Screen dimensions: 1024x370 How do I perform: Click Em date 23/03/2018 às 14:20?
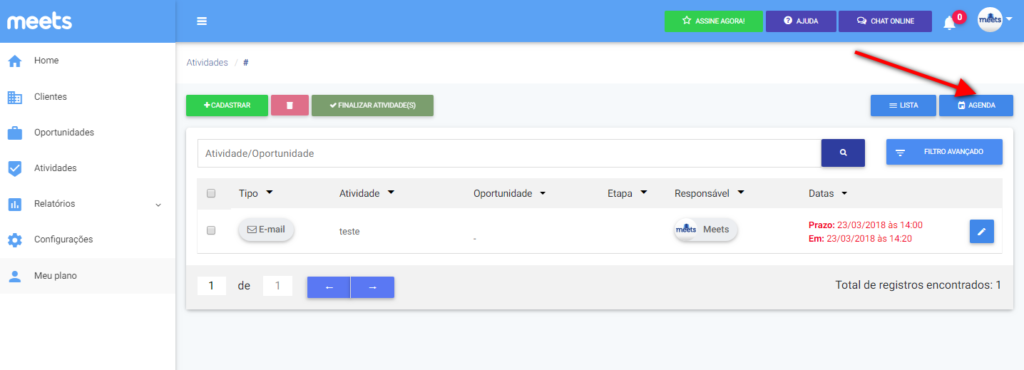point(860,238)
